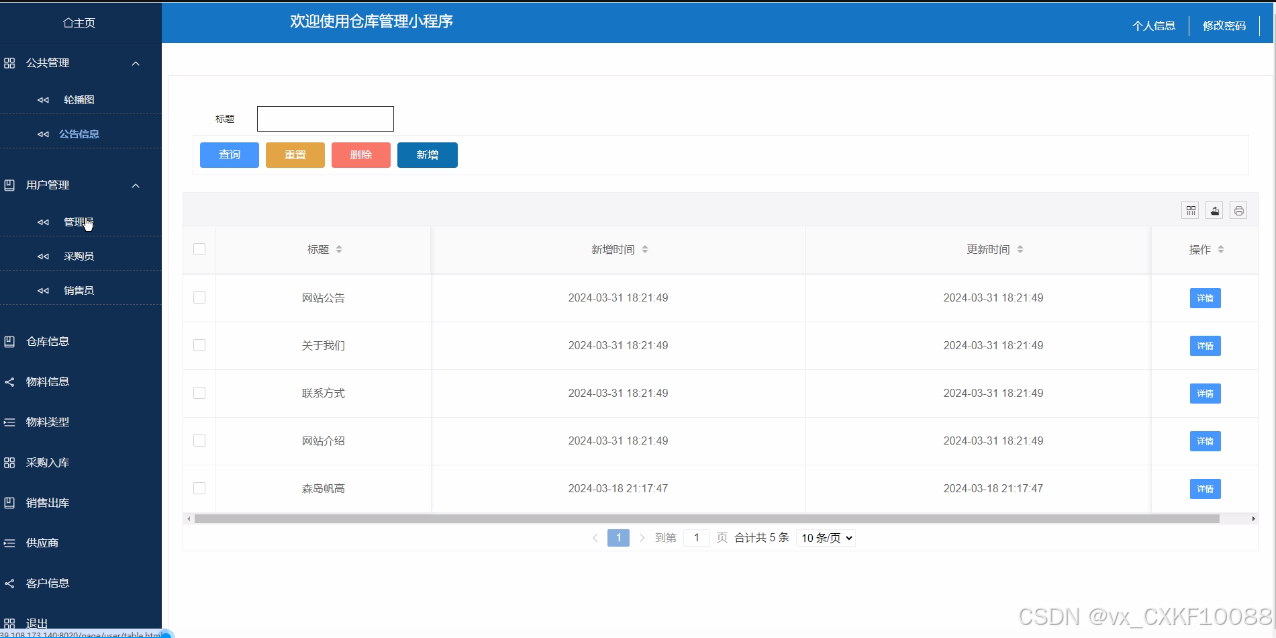Click the orange 重置 button
This screenshot has width=1276, height=638.
[x=295, y=155]
